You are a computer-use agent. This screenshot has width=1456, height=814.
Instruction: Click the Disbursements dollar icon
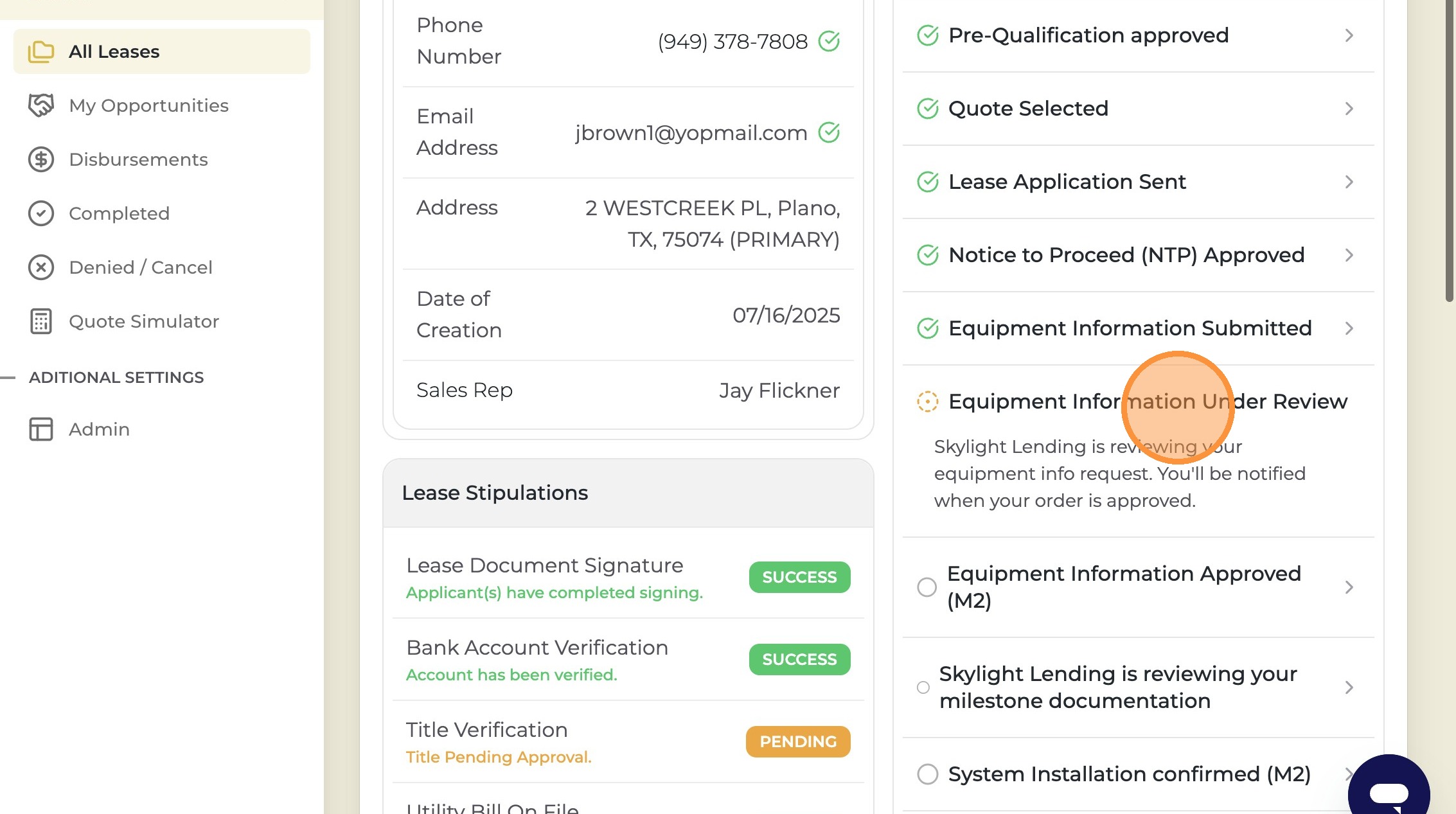pos(41,159)
